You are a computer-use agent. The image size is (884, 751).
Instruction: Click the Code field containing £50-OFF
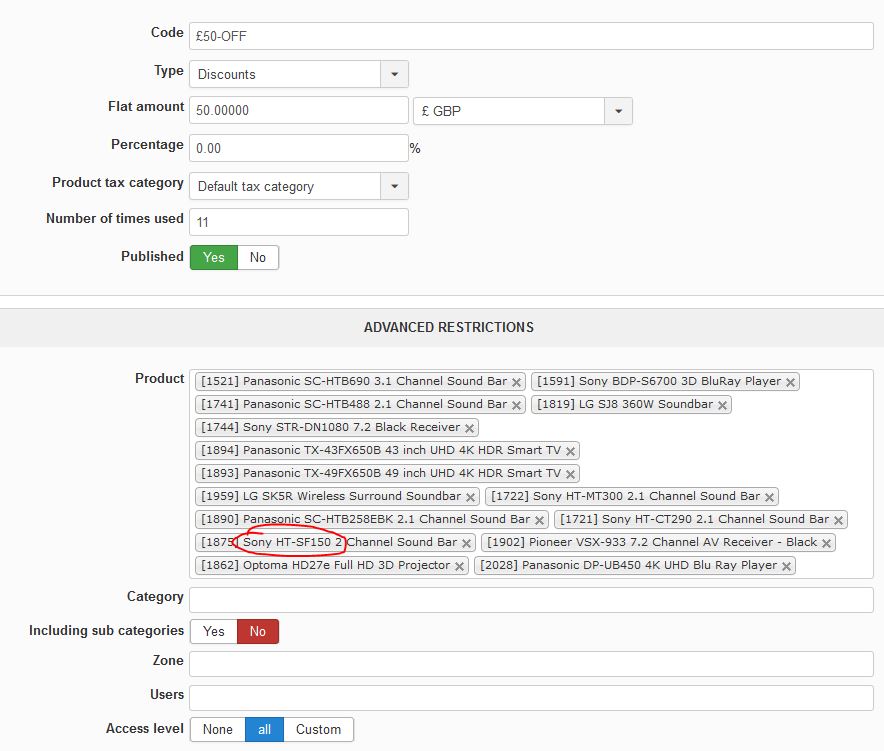click(x=530, y=36)
